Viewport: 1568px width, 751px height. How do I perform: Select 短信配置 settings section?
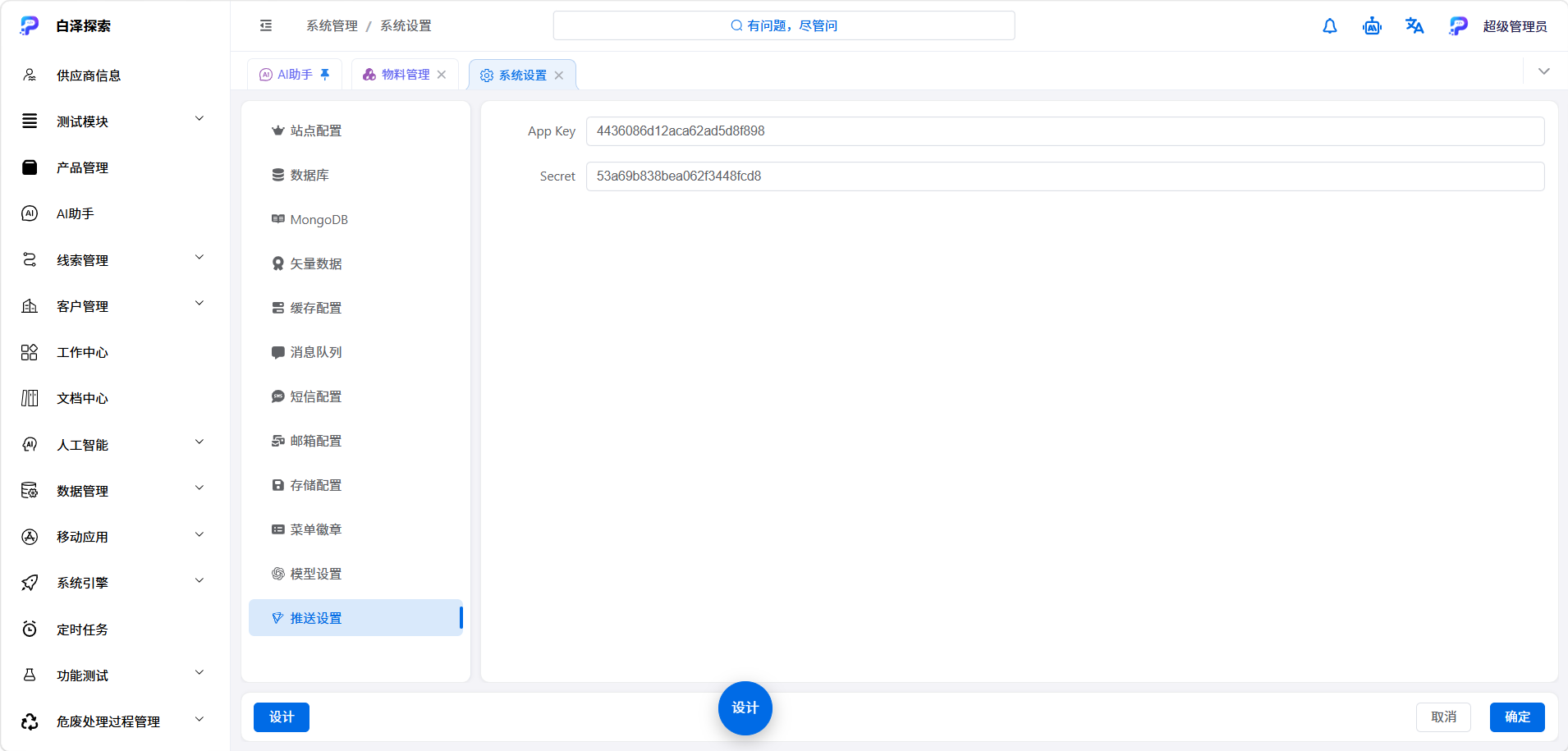[355, 396]
